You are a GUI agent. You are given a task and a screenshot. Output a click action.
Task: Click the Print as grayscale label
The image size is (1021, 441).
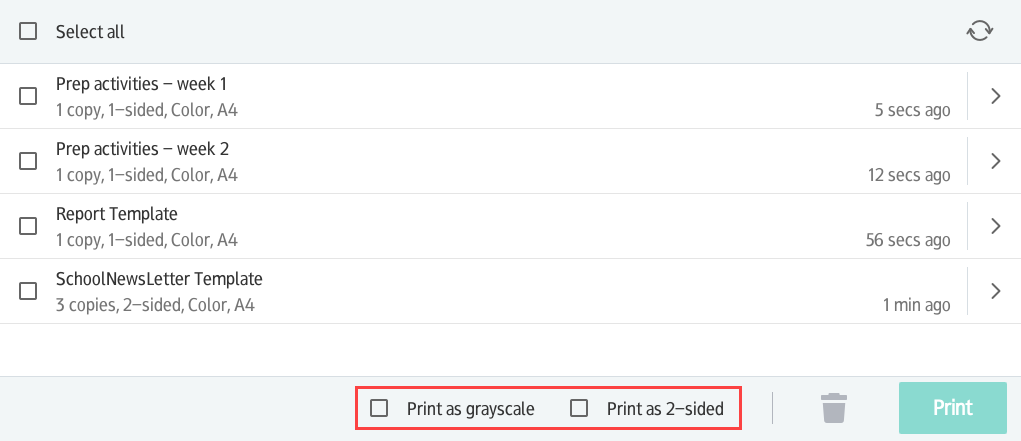click(x=471, y=409)
